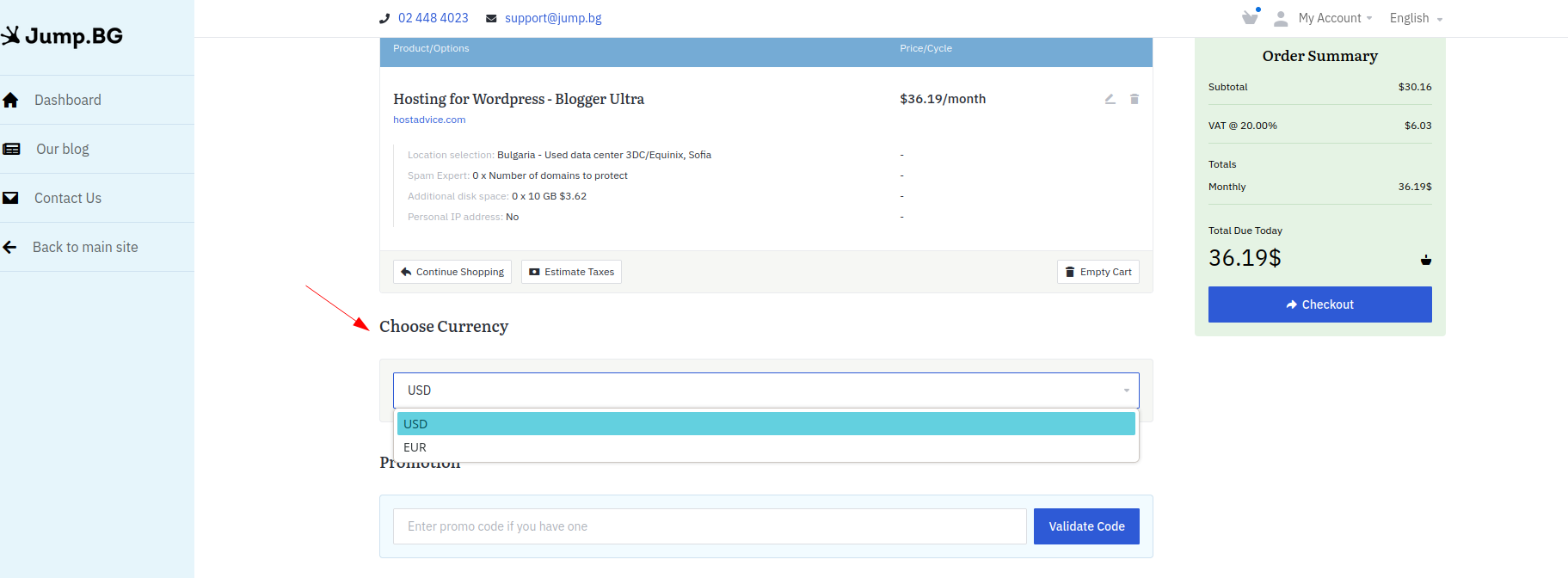Click the Order Summary heading
The height and width of the screenshot is (578, 1568).
[x=1320, y=56]
